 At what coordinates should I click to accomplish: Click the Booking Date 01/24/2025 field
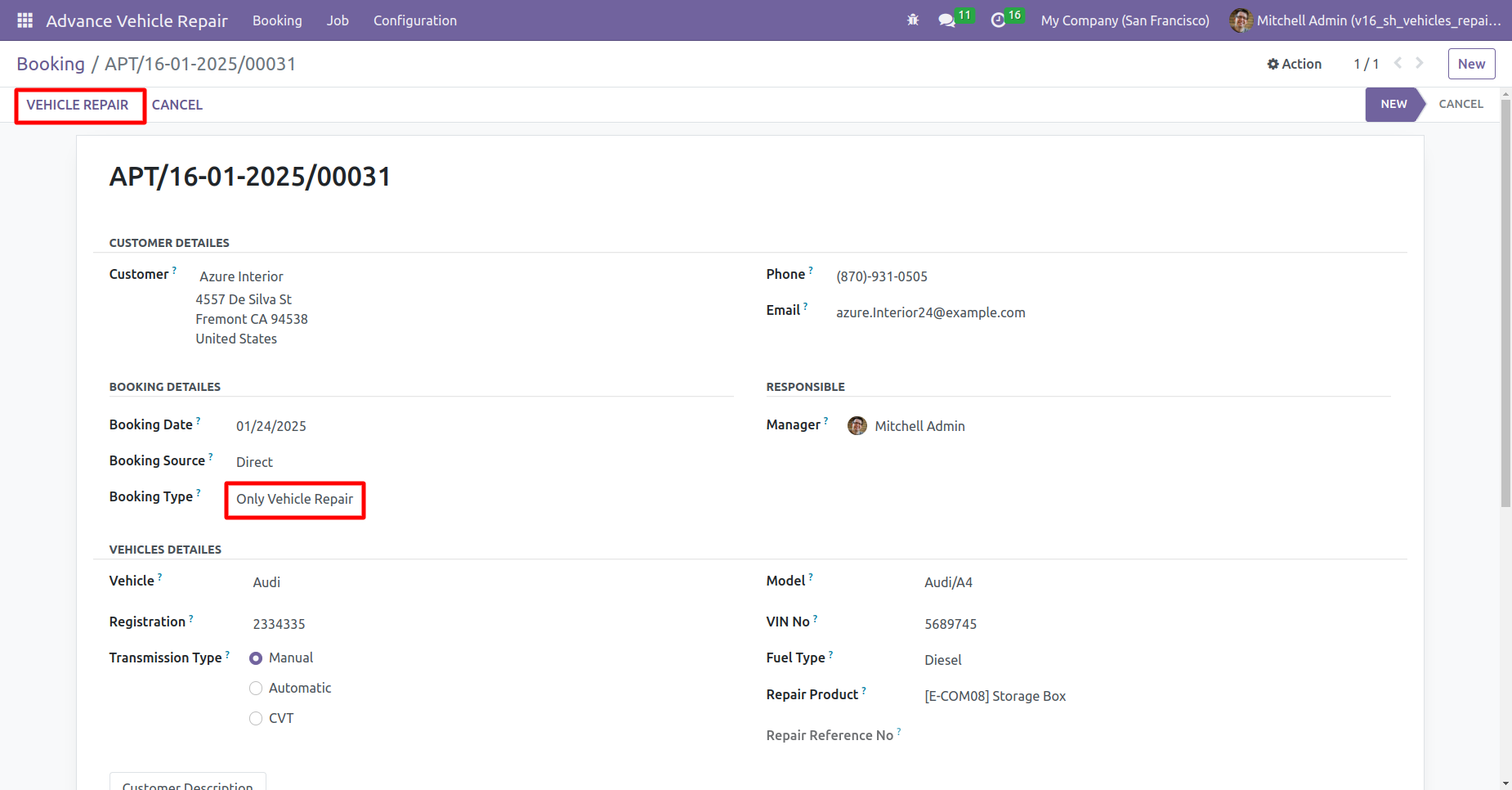coord(271,426)
